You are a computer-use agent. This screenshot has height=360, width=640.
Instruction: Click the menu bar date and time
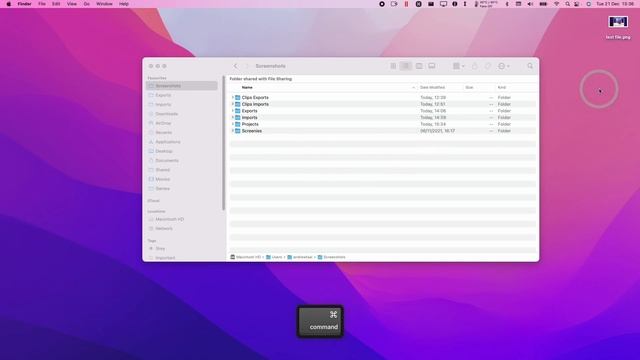point(615,4)
